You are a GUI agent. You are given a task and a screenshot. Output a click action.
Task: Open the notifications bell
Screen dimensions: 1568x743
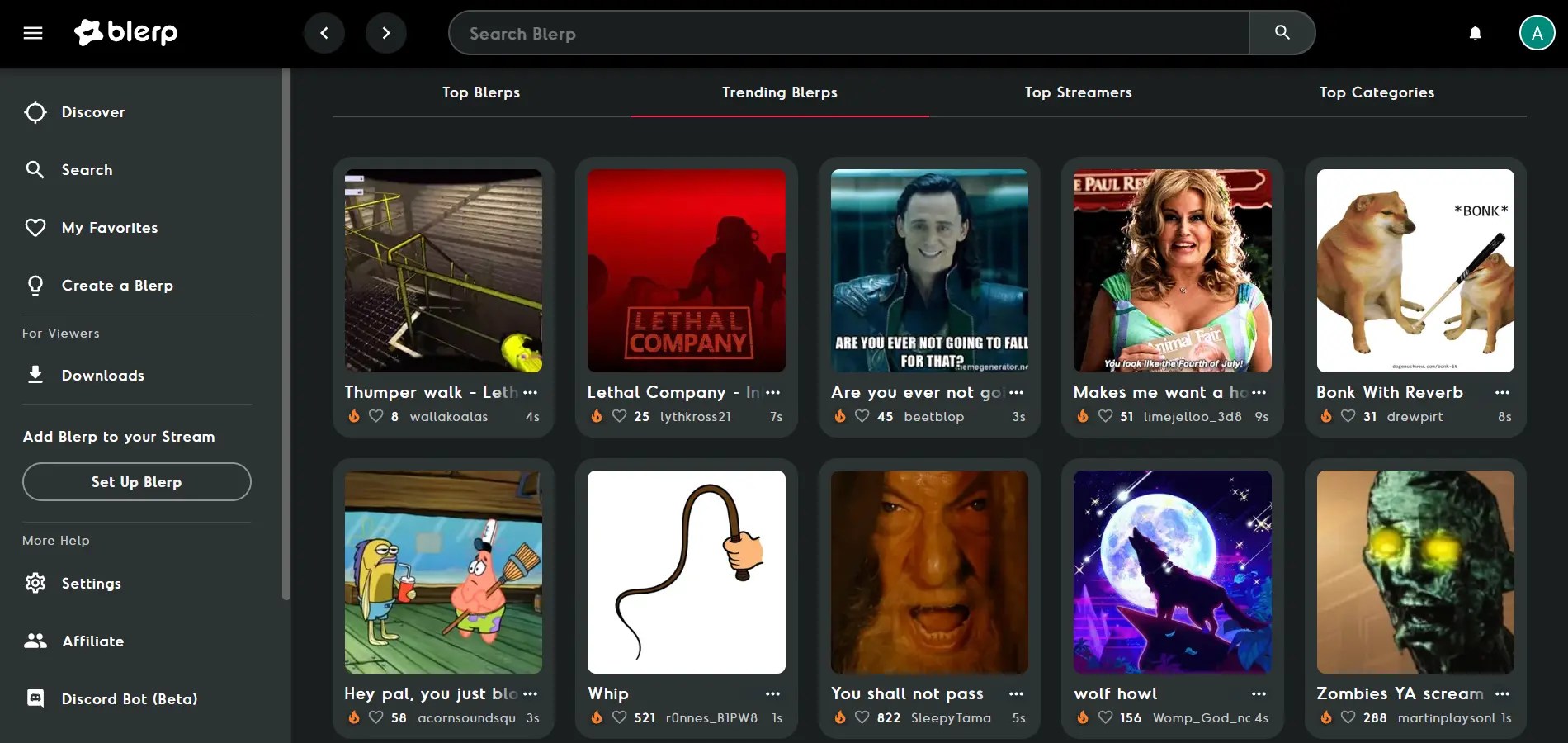pyautogui.click(x=1476, y=33)
